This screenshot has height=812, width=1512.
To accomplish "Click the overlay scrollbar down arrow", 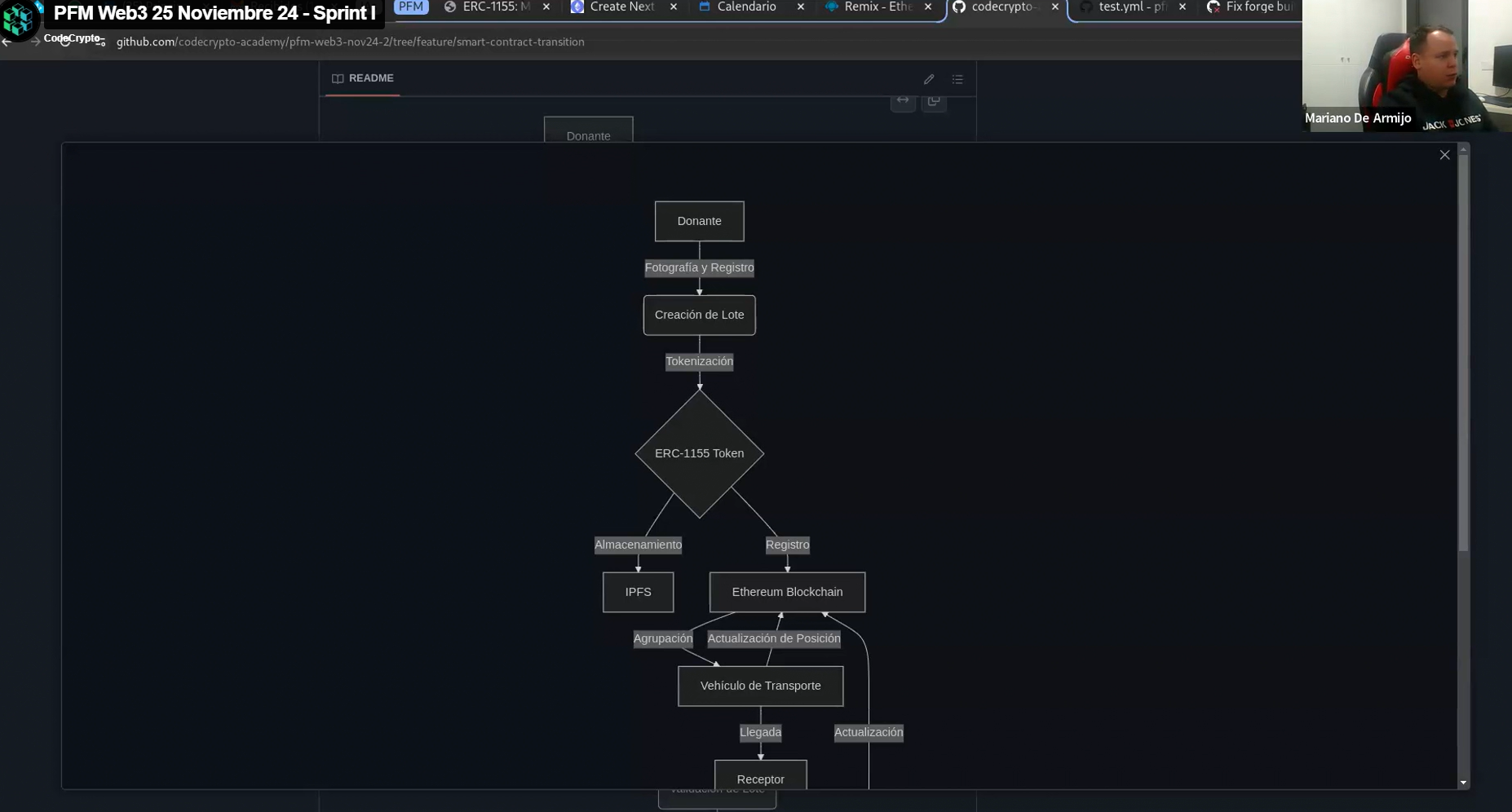I will point(1463,783).
